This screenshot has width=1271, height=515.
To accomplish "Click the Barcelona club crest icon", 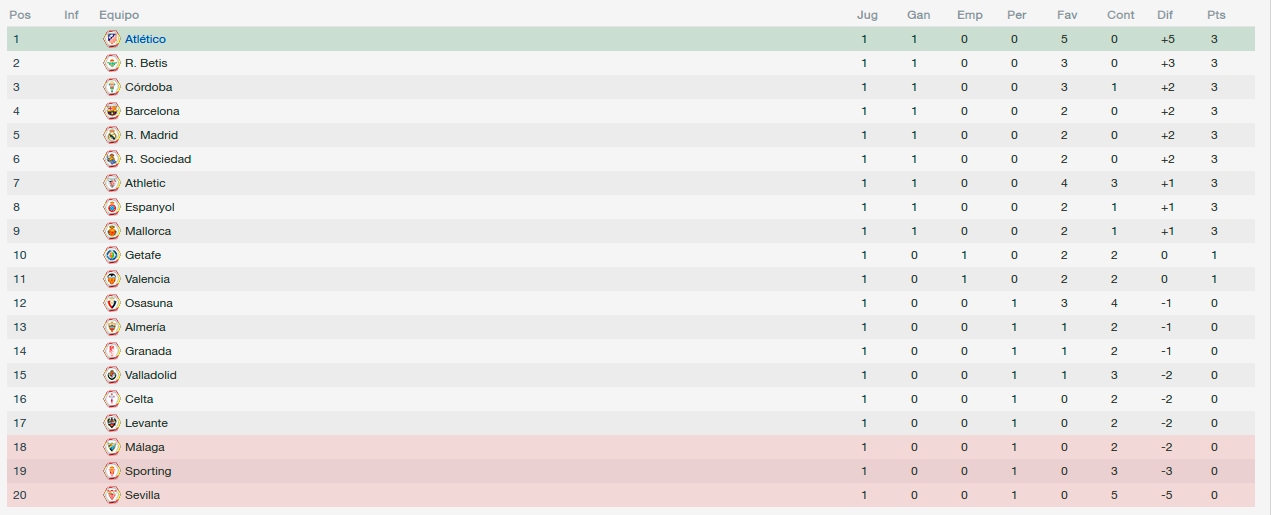I will pos(111,111).
